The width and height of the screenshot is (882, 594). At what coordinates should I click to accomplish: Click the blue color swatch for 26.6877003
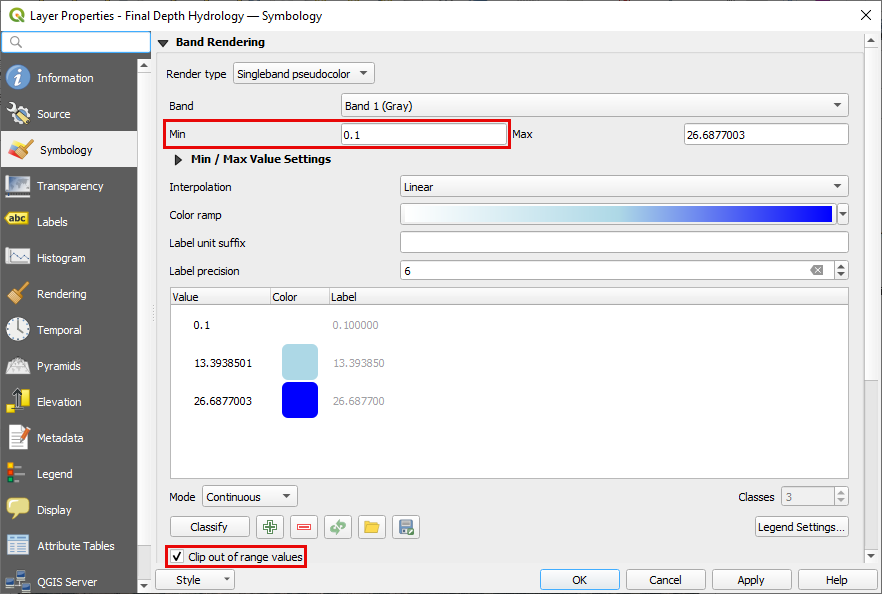pos(300,400)
